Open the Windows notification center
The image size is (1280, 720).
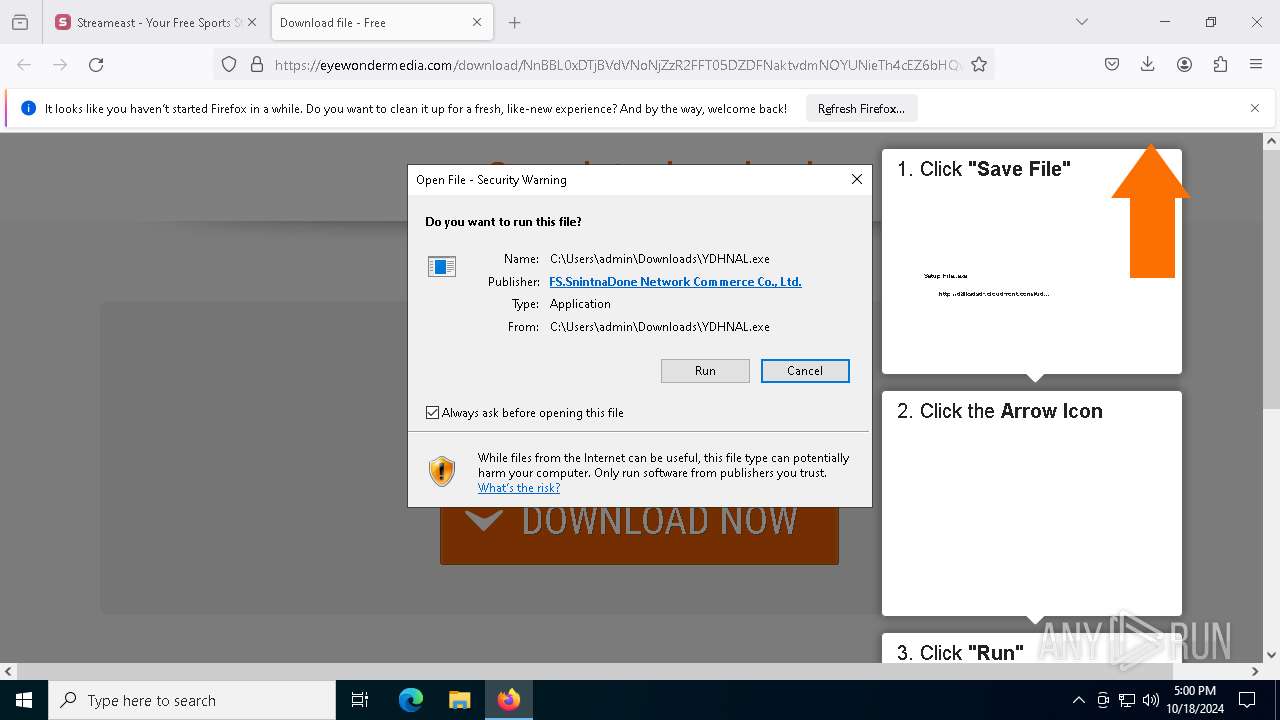[1247, 700]
